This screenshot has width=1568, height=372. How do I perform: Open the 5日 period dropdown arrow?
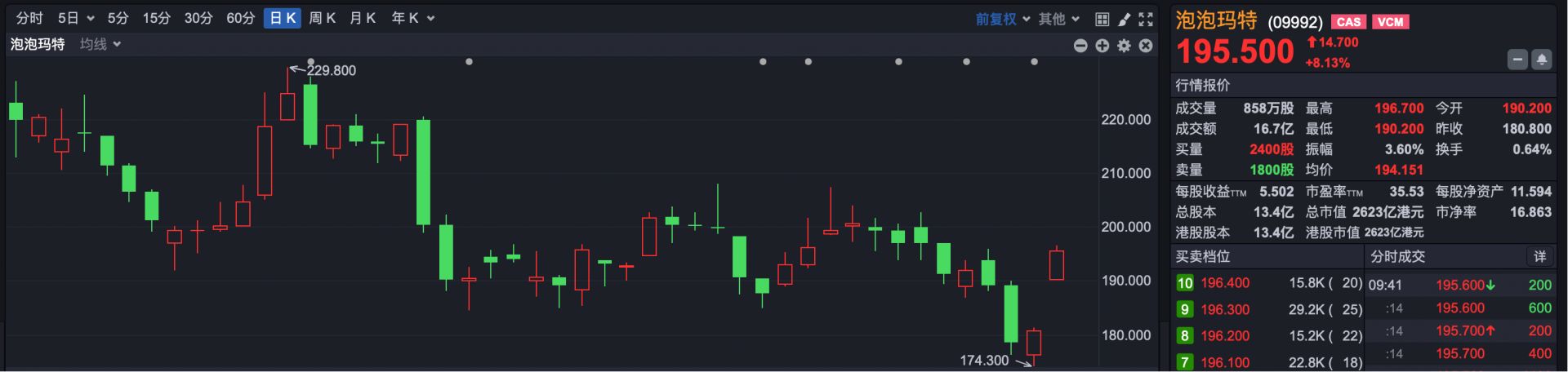pos(90,19)
